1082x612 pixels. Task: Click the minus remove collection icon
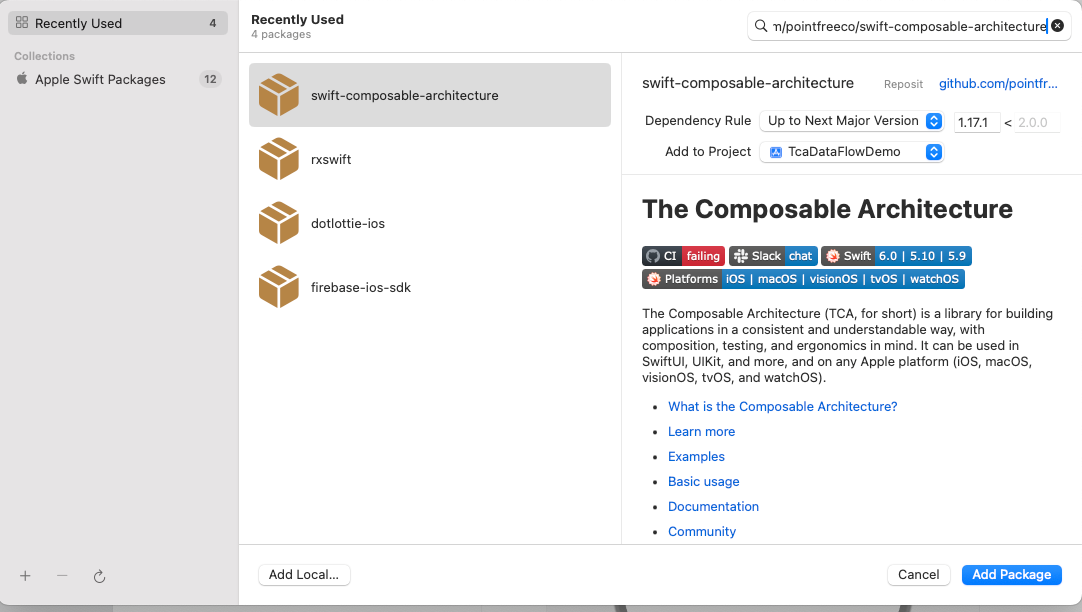62,576
